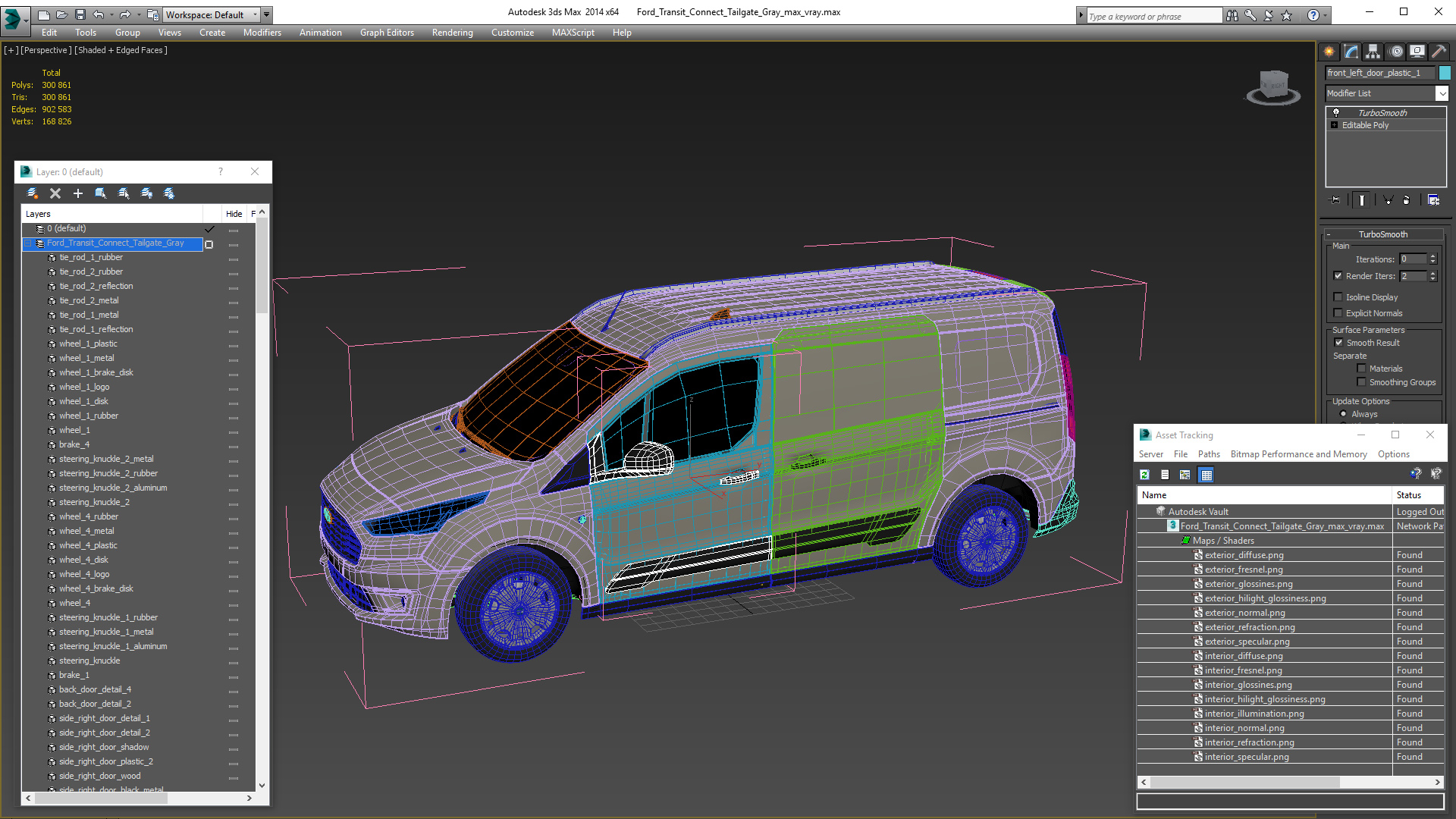Open Undo history dropdown arrow
This screenshot has width=1456, height=819.
click(x=111, y=14)
